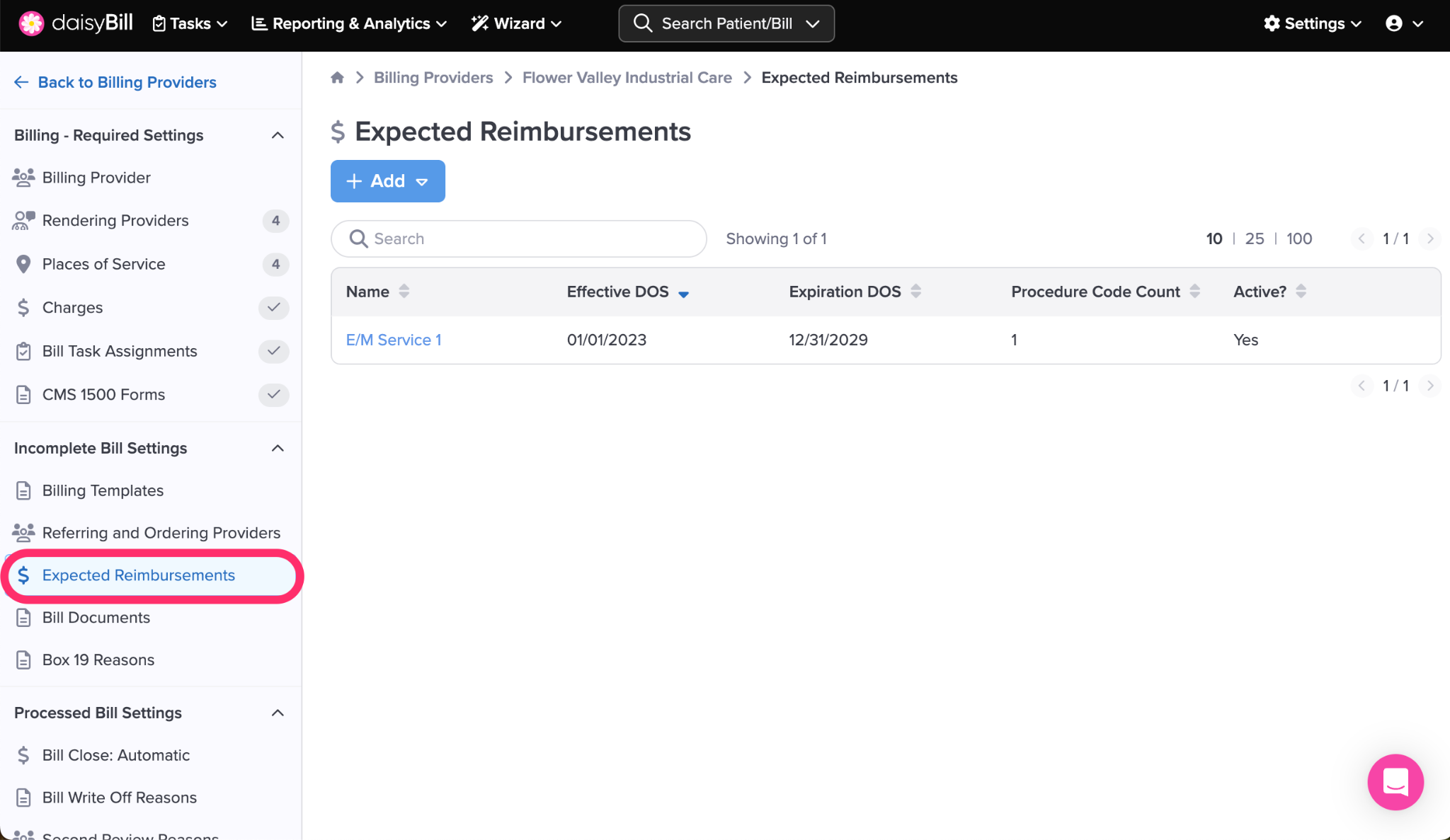Screen dimensions: 1450x840
Task: Open the user account avatar menu
Action: [x=1394, y=23]
